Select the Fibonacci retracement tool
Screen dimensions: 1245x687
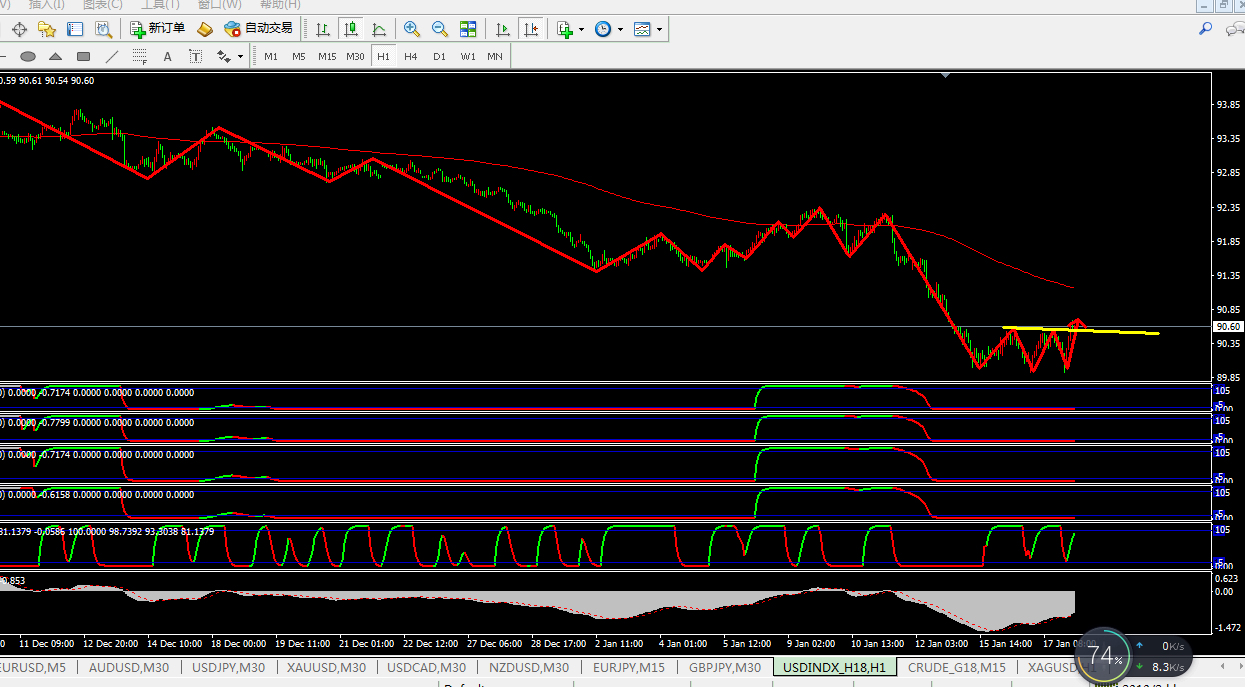click(140, 56)
